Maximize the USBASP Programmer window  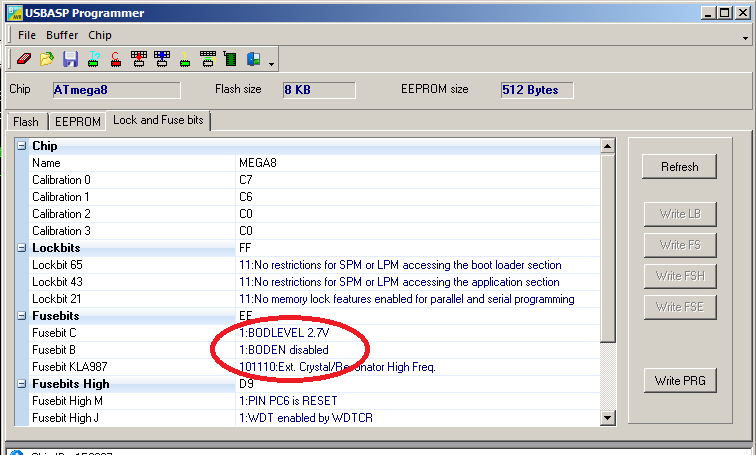pyautogui.click(x=725, y=13)
